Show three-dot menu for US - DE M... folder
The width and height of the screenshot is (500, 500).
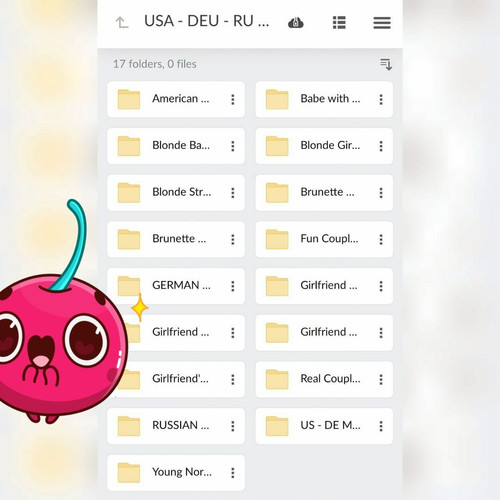click(381, 426)
